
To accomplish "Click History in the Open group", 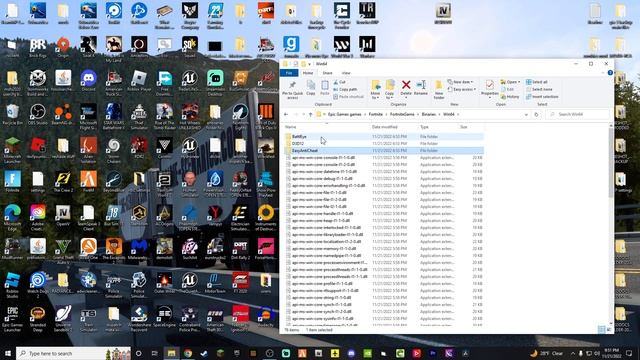I will [510, 97].
